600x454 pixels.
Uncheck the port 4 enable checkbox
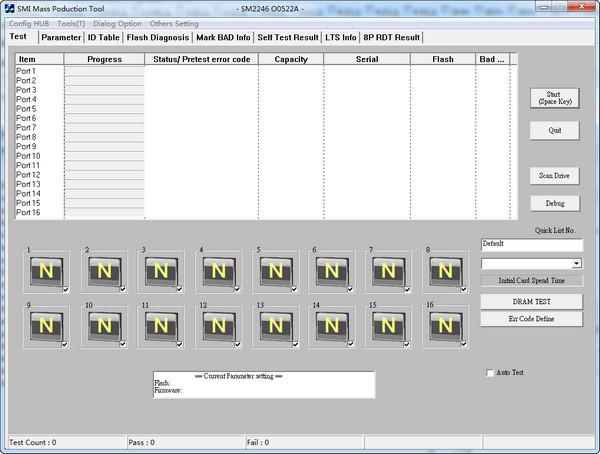237,289
